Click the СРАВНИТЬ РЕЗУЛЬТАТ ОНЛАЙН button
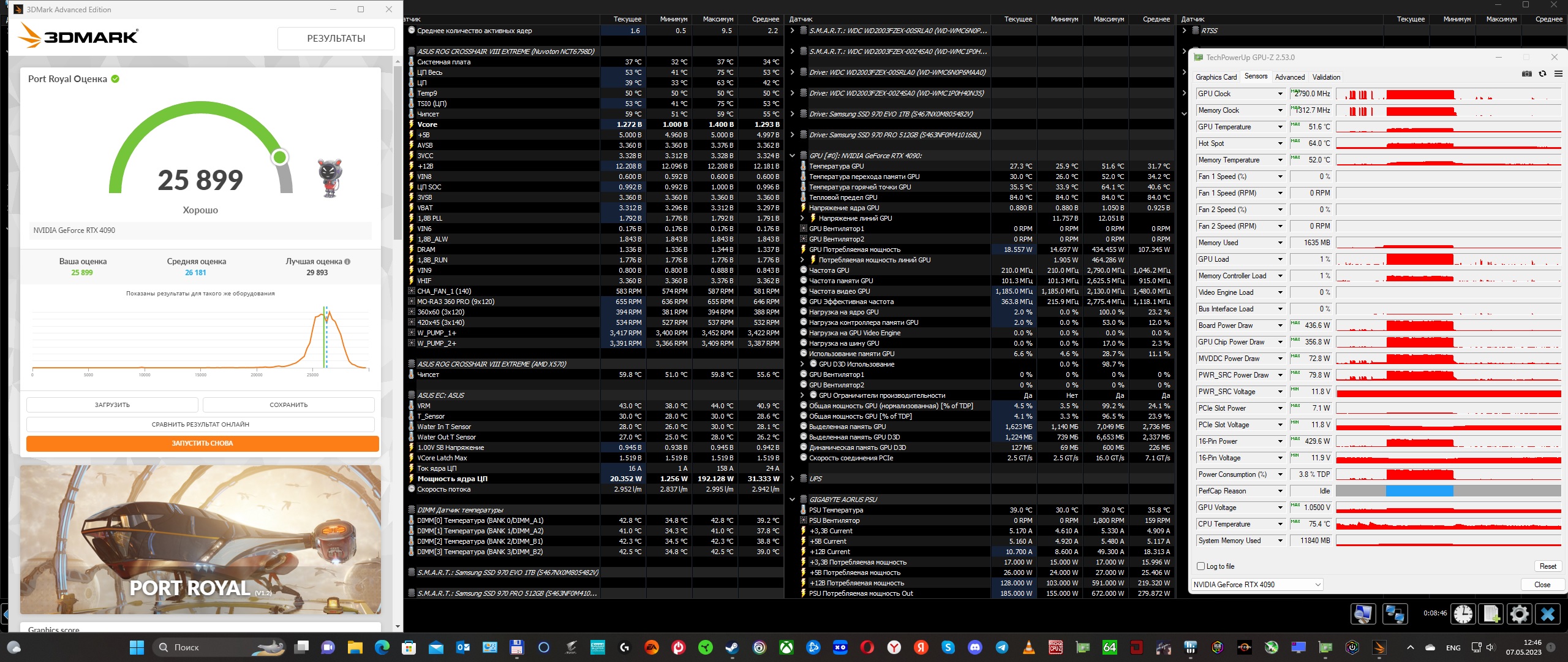 coord(200,424)
